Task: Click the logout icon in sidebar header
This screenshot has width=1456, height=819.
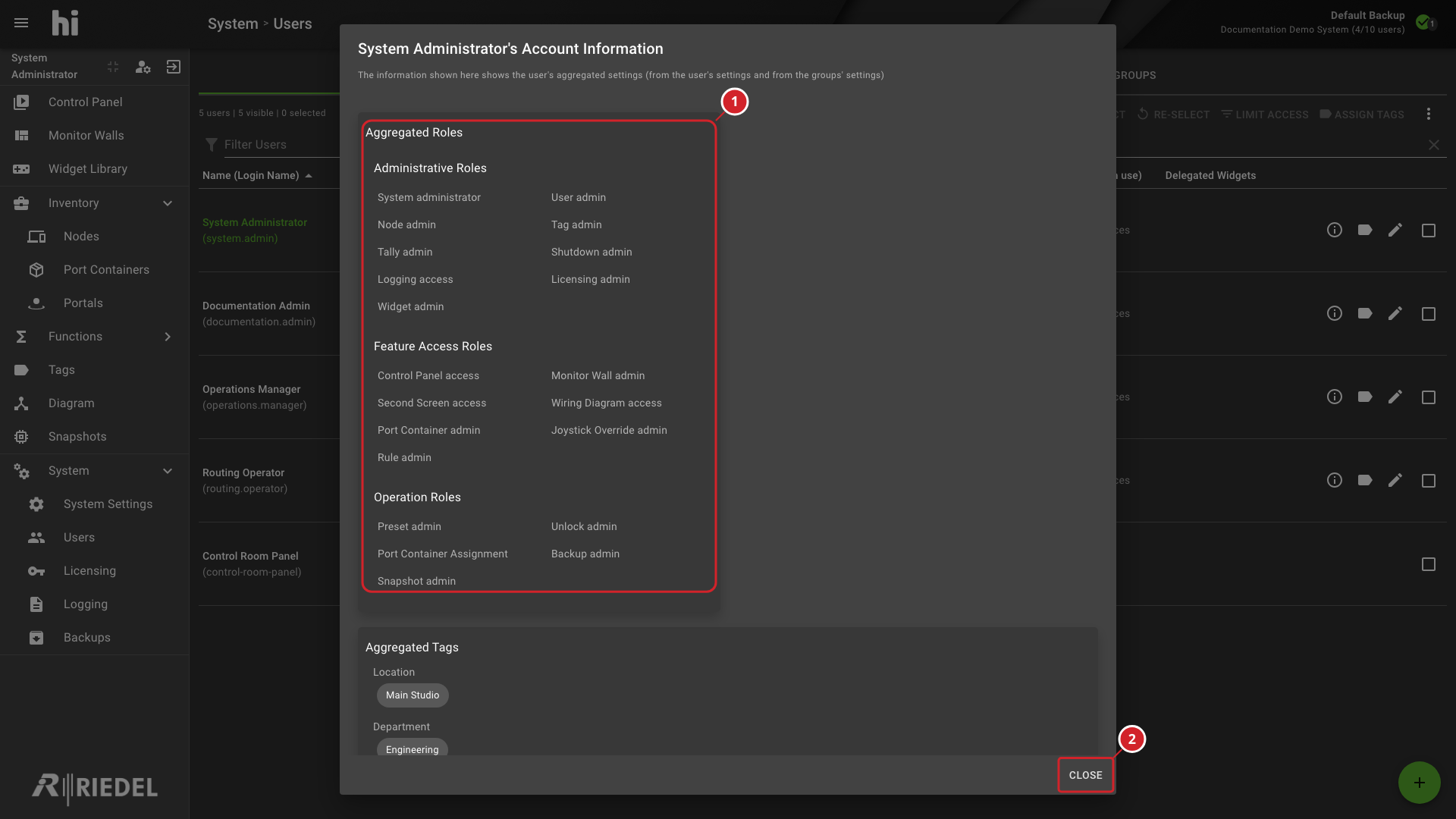Action: 174,67
